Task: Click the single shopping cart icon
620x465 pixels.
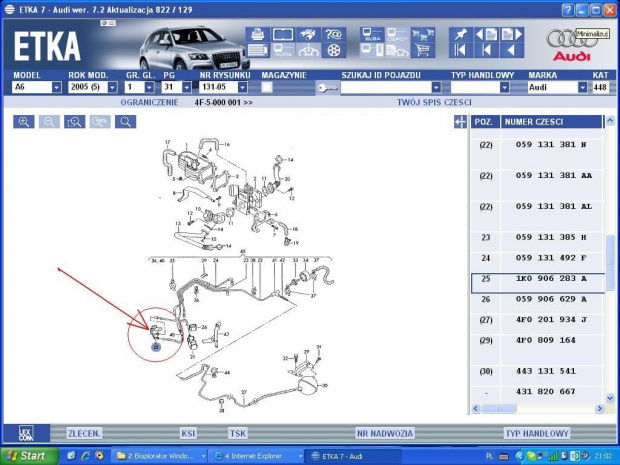Action: point(423,50)
